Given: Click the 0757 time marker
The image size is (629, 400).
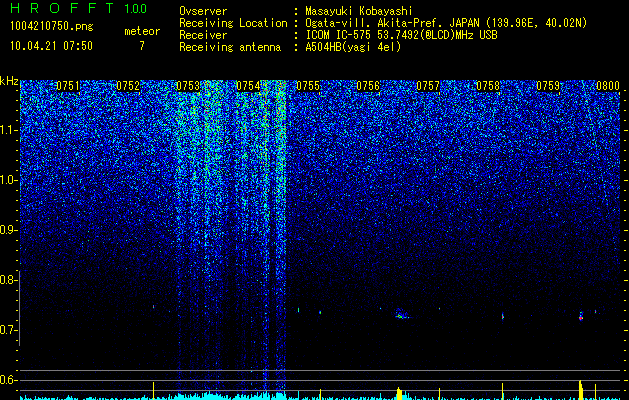Looking at the screenshot, I should click(428, 86).
